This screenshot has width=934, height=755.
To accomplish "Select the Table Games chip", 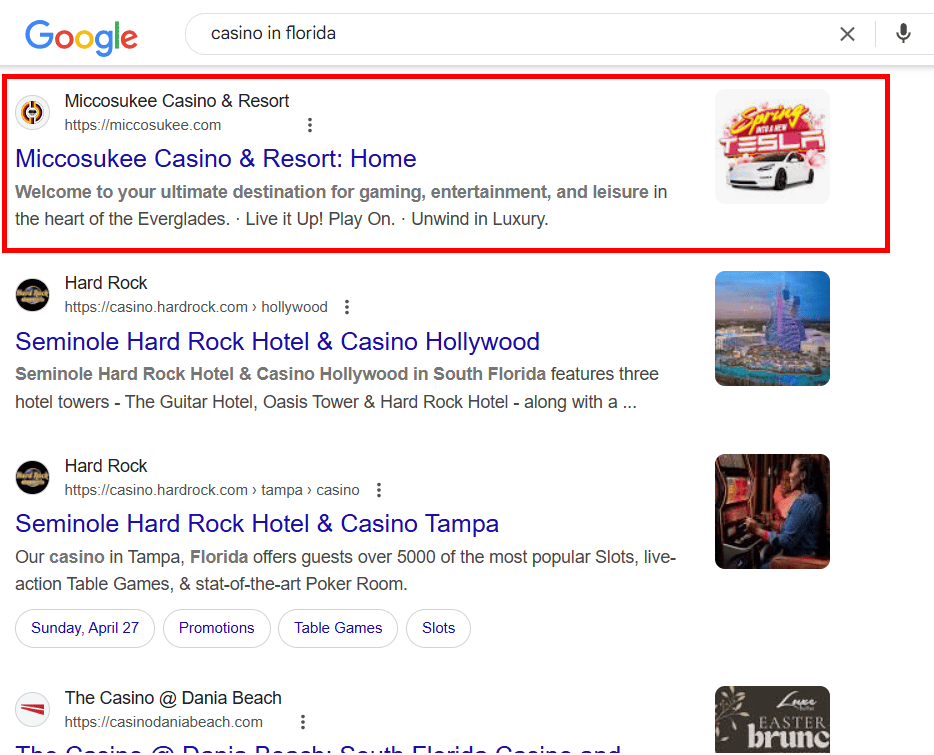I will pyautogui.click(x=338, y=628).
